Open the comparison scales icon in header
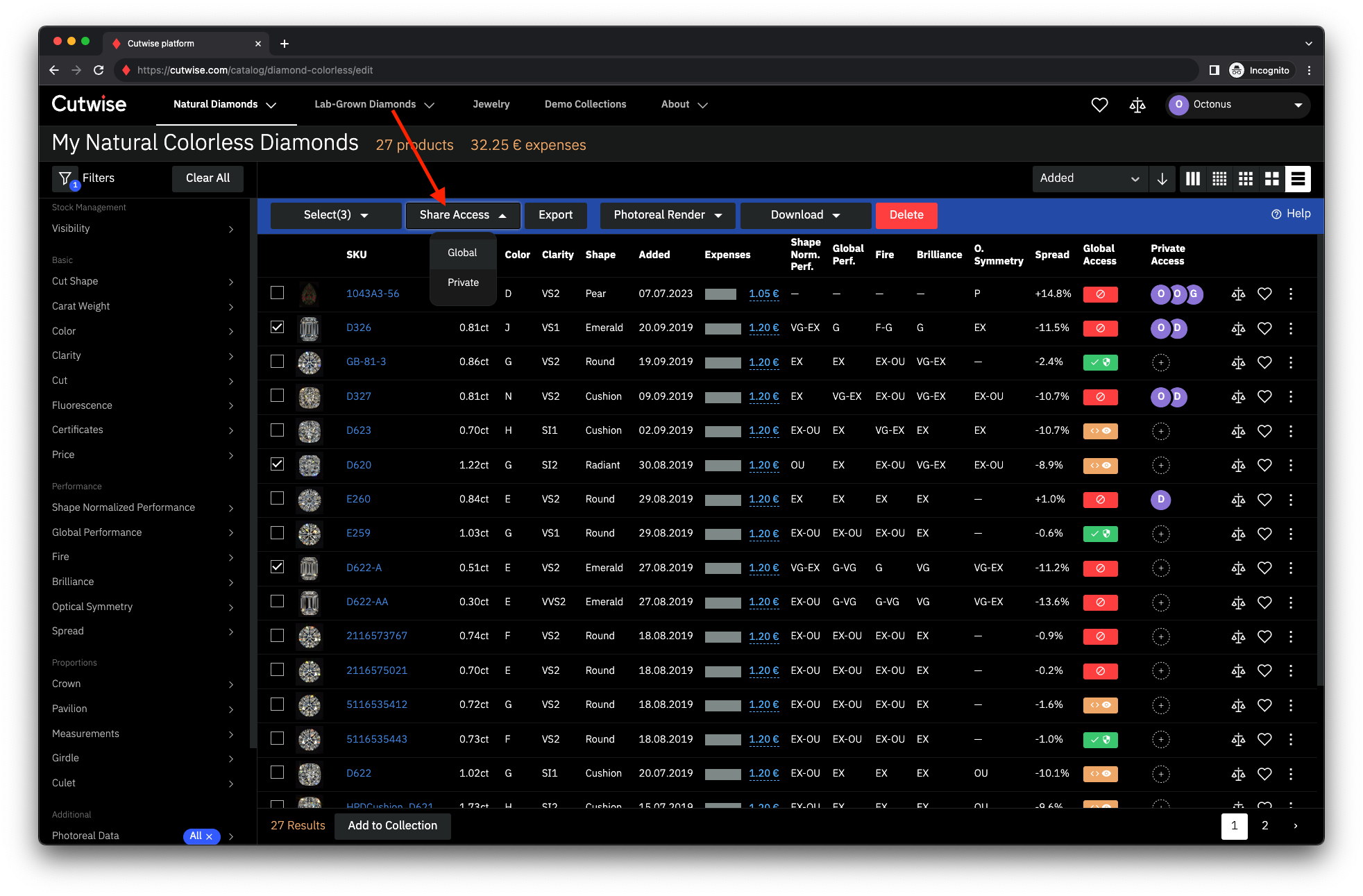Viewport: 1363px width, 896px height. (x=1137, y=105)
